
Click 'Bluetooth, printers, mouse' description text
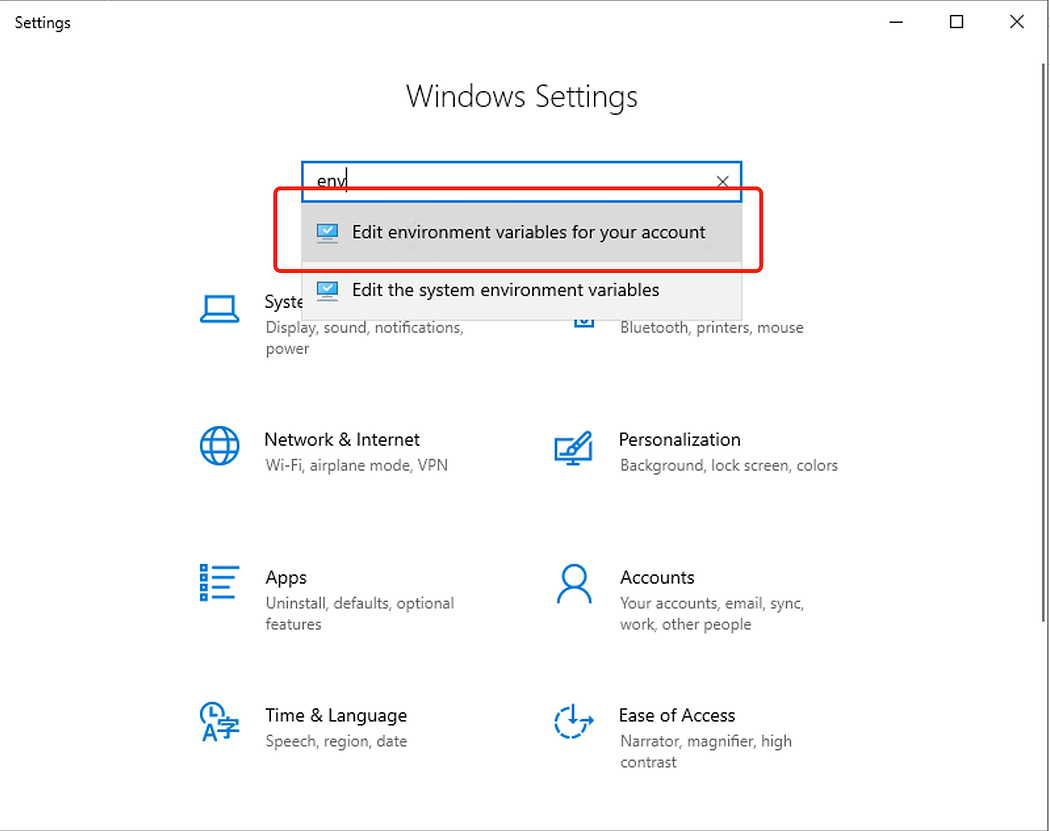[712, 327]
